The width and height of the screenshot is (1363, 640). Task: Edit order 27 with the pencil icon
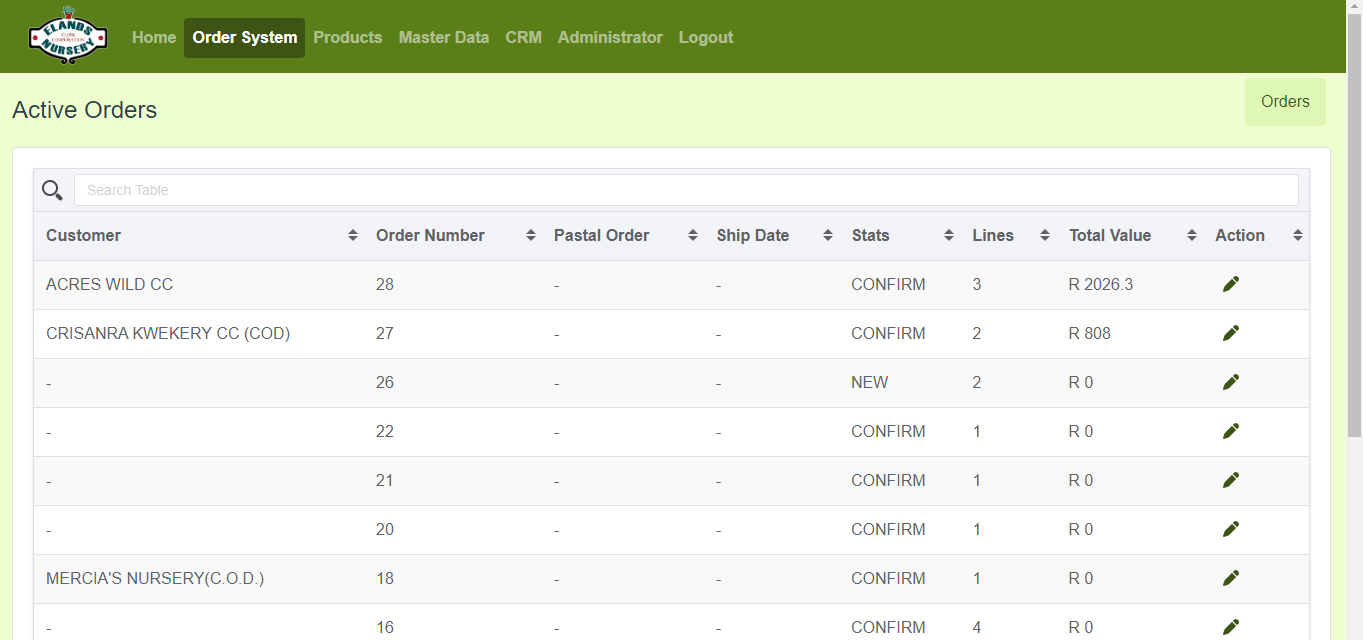point(1231,334)
